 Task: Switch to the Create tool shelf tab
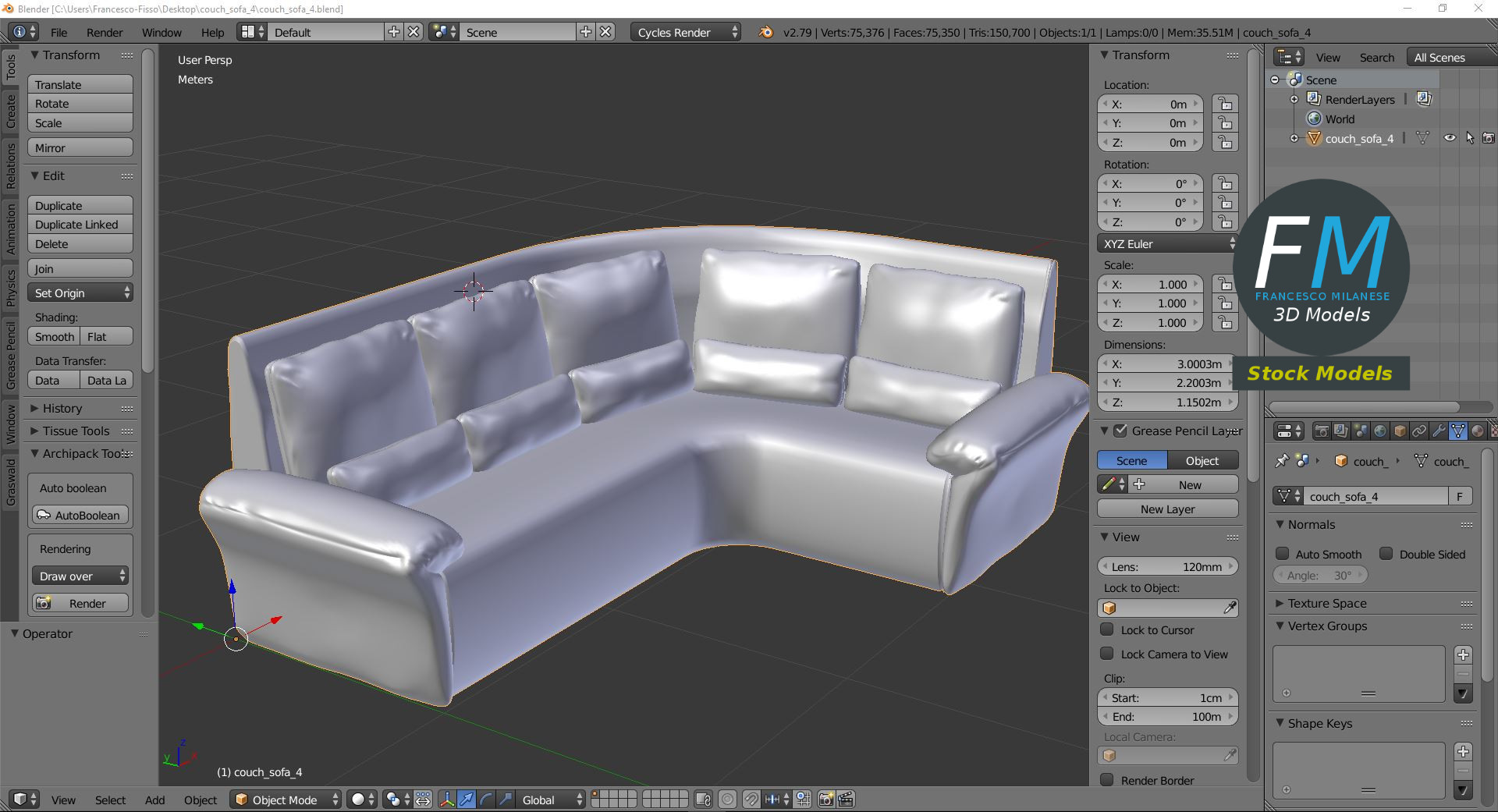11,111
